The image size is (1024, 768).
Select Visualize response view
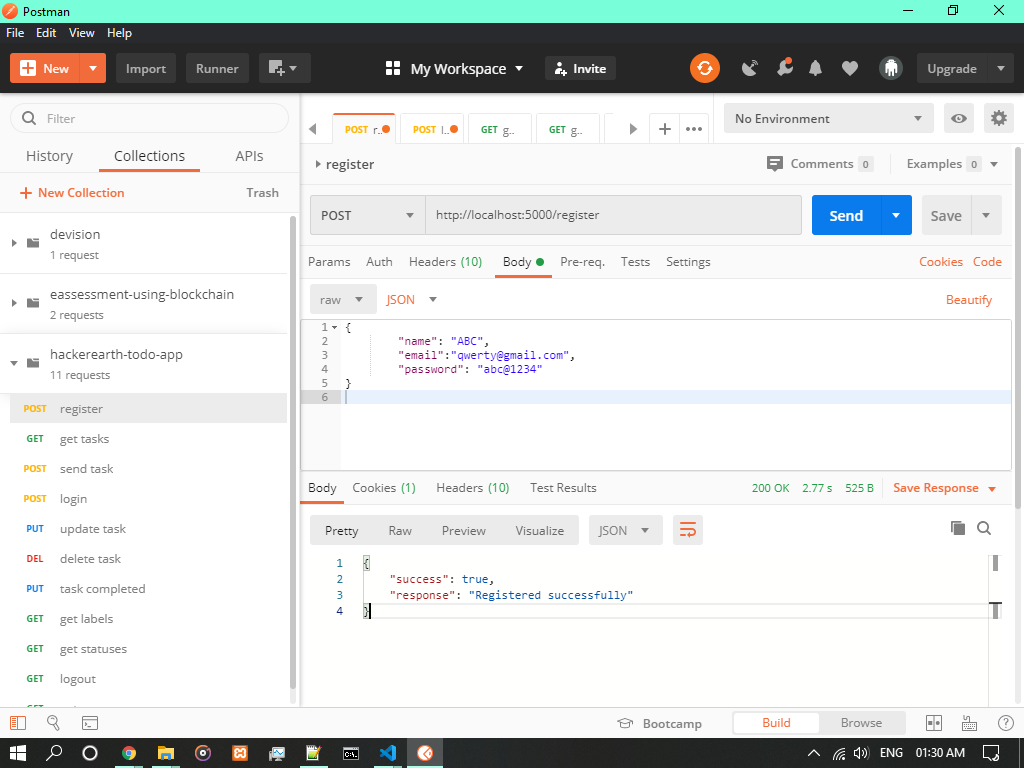[x=539, y=530]
